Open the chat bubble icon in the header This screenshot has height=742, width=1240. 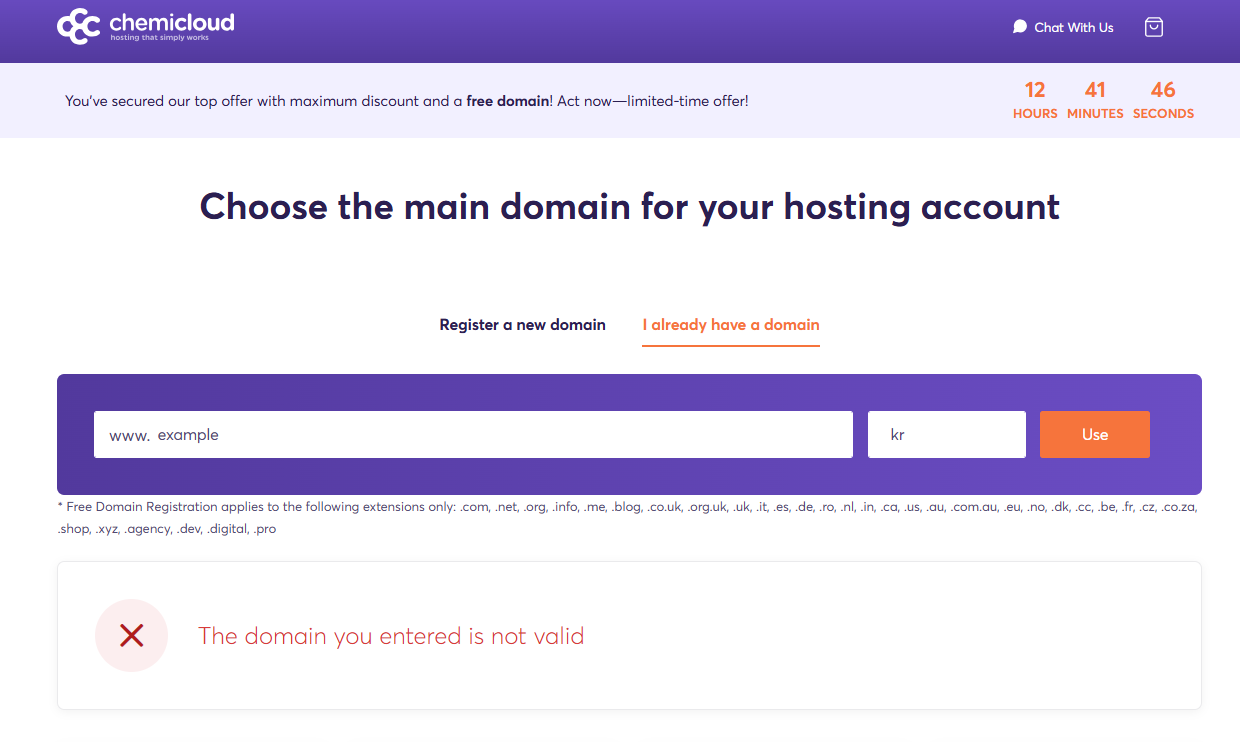tap(1019, 27)
